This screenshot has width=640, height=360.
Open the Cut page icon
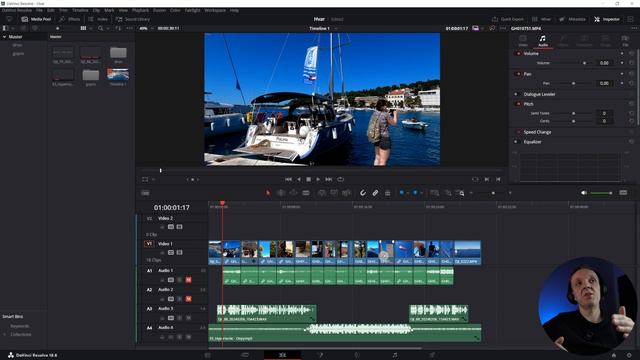245,355
